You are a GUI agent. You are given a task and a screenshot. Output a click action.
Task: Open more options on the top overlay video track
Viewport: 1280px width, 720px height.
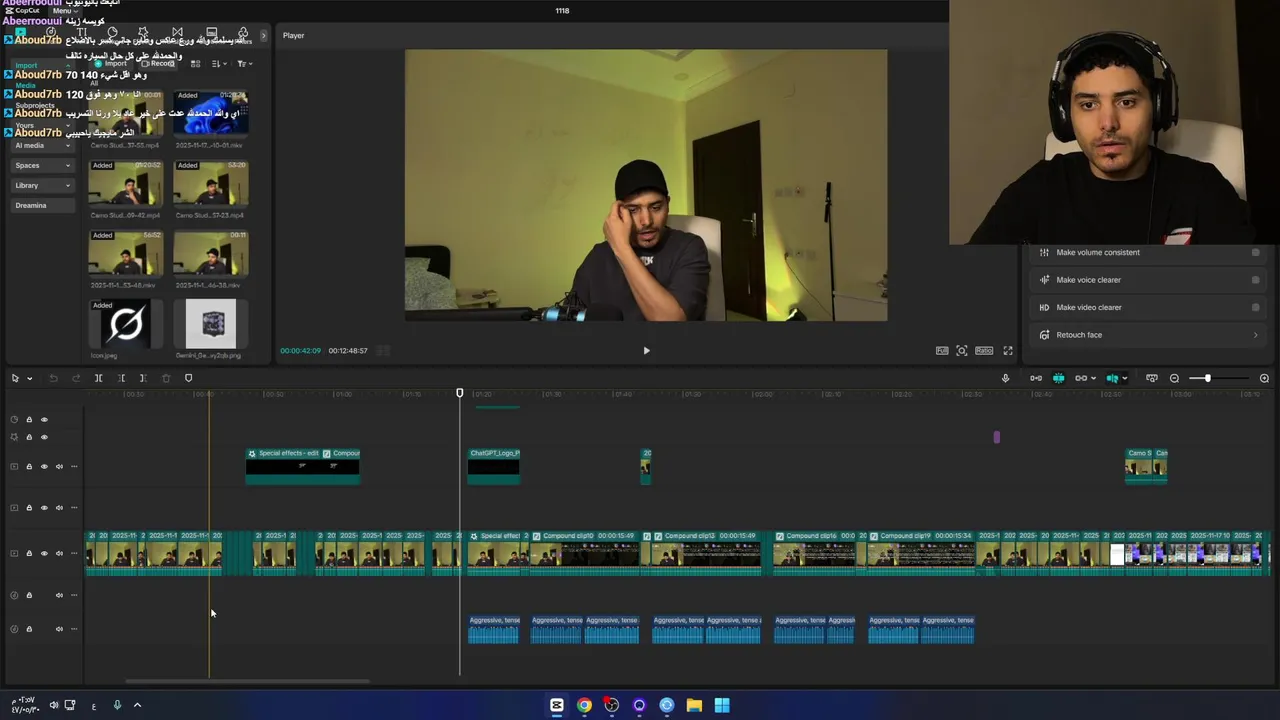pyautogui.click(x=73, y=466)
